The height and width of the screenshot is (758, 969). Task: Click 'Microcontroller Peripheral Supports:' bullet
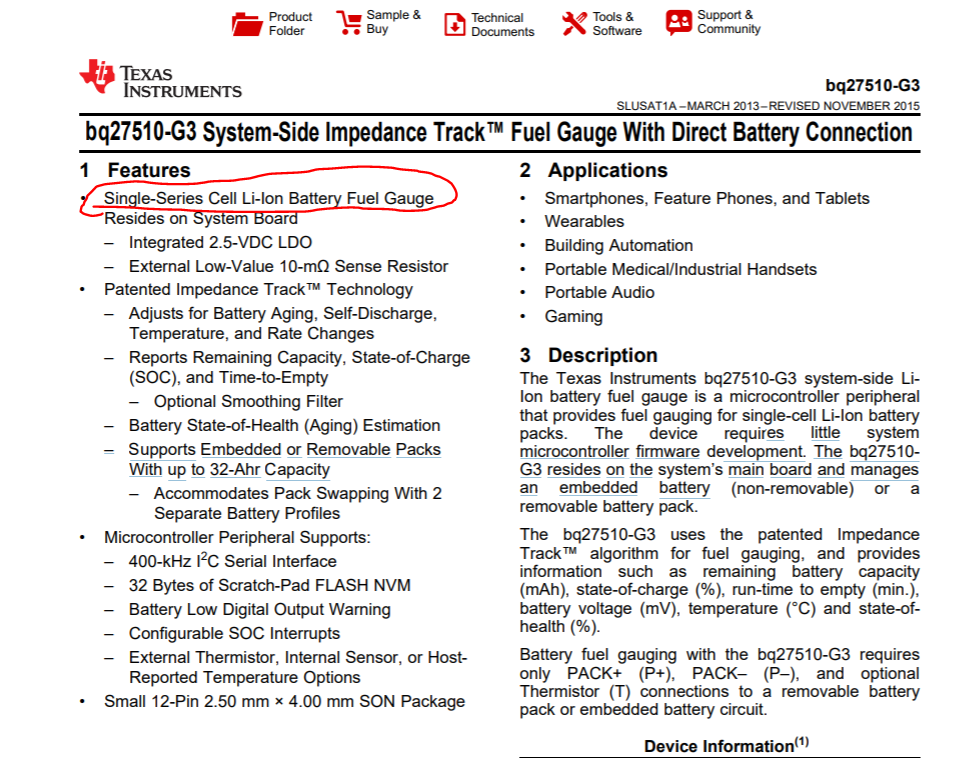(x=237, y=537)
